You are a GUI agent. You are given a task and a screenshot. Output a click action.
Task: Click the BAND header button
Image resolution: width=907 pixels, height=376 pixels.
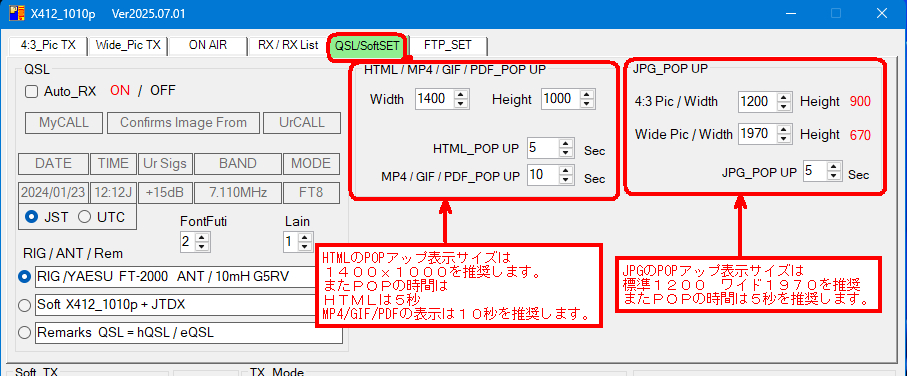[x=238, y=164]
